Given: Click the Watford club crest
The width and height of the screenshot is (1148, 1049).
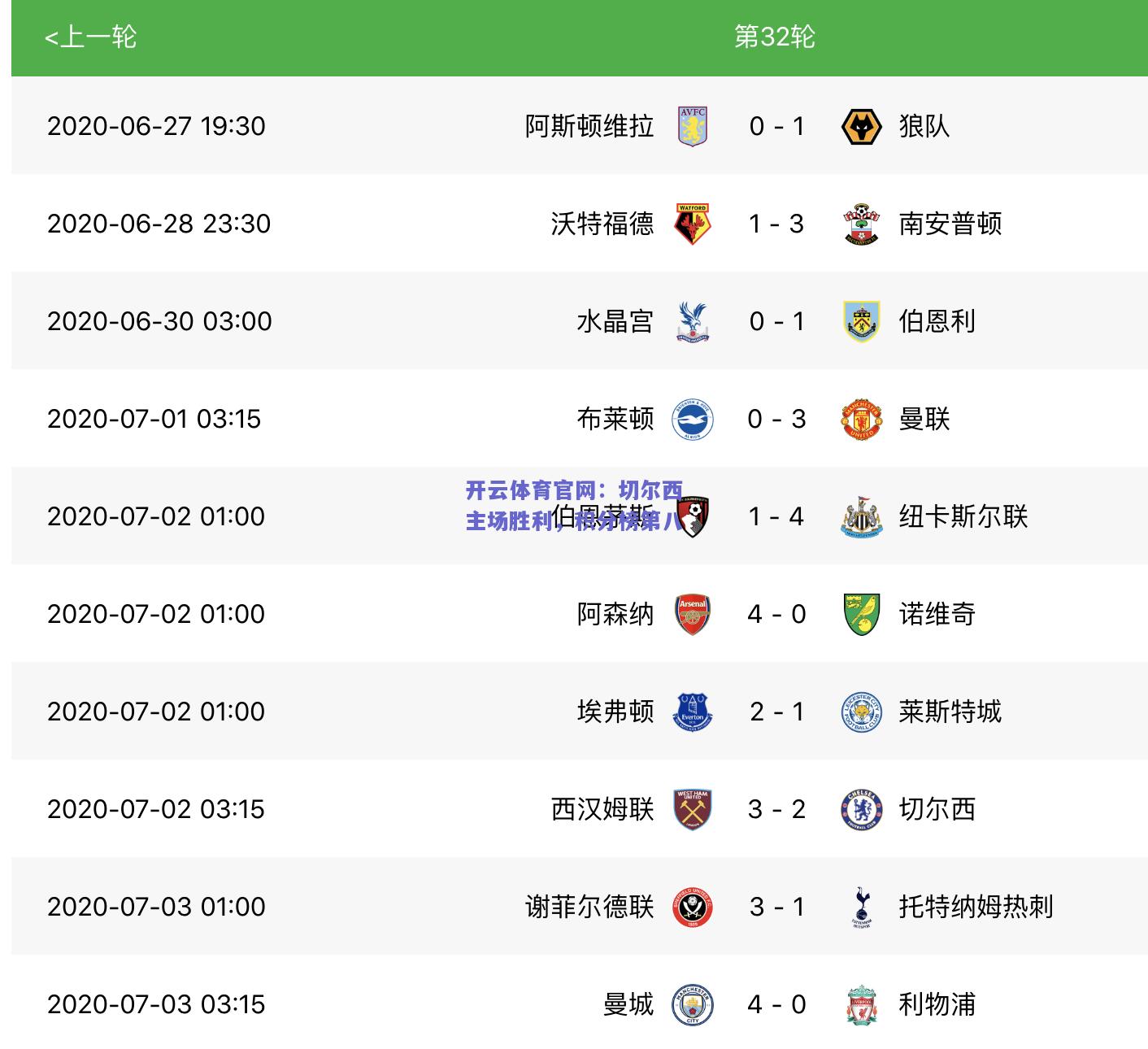Looking at the screenshot, I should [693, 224].
